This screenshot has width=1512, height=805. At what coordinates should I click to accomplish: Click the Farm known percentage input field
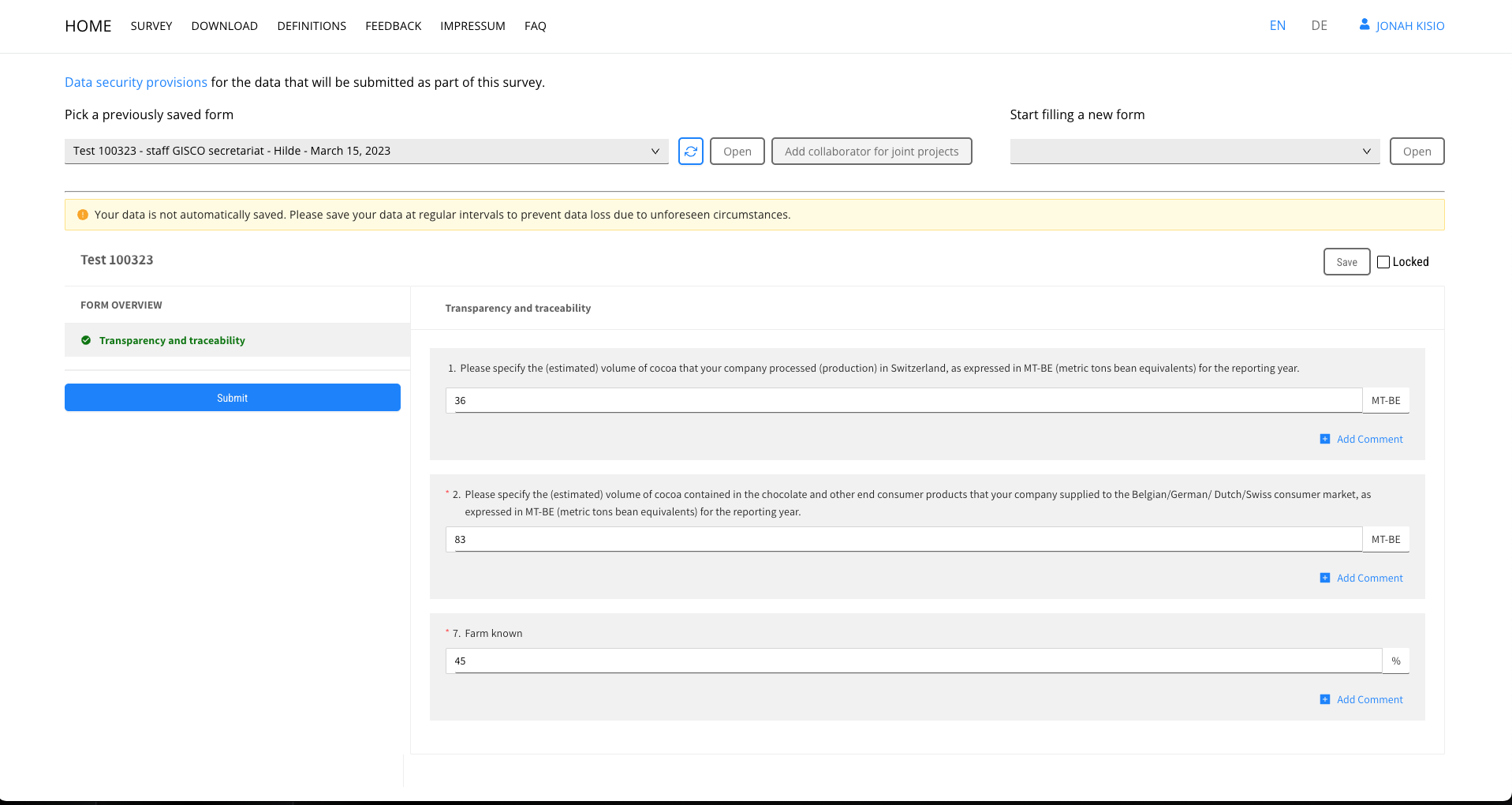(913, 661)
